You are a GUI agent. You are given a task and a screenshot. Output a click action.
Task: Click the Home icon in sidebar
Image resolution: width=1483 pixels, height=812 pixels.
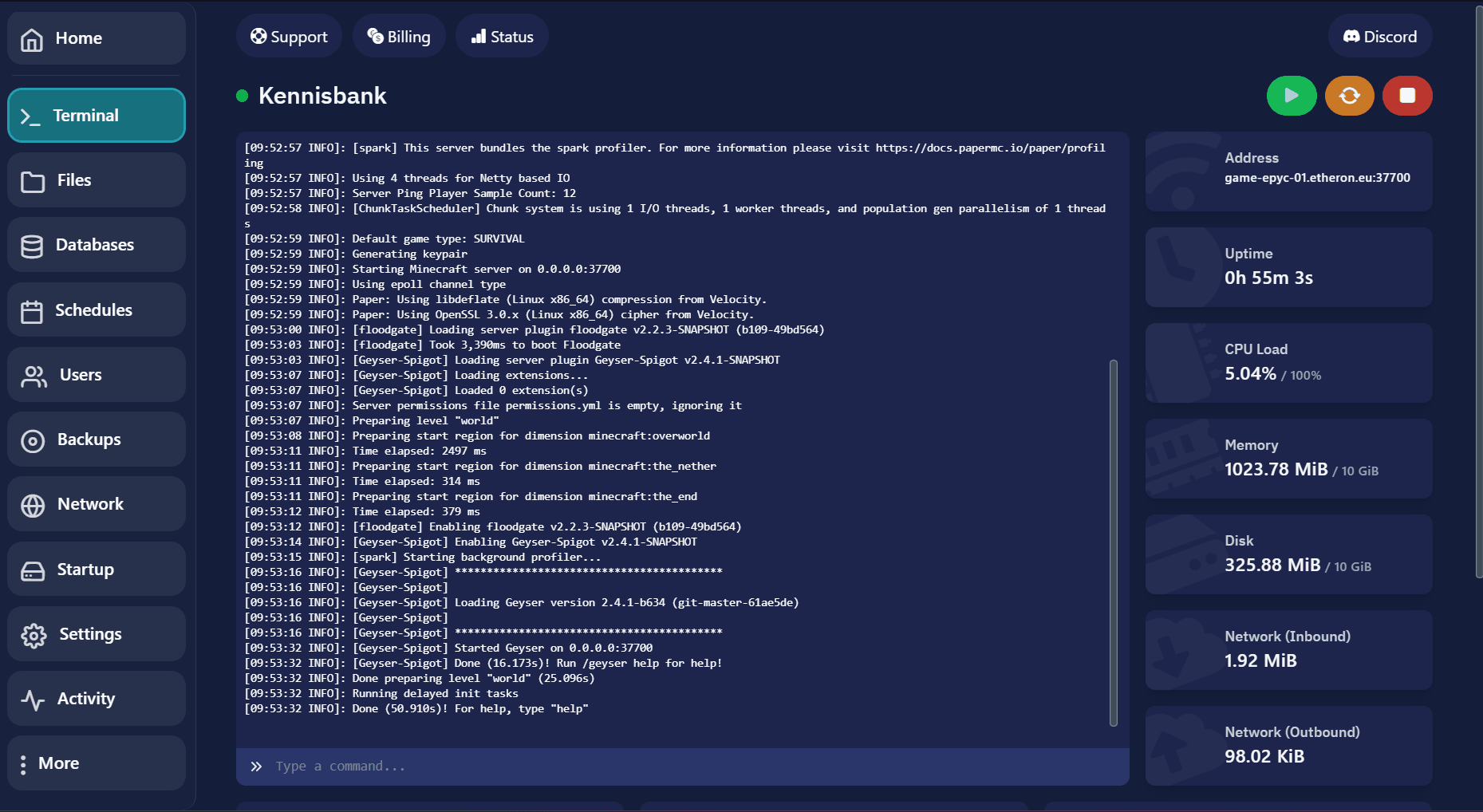pyautogui.click(x=32, y=39)
